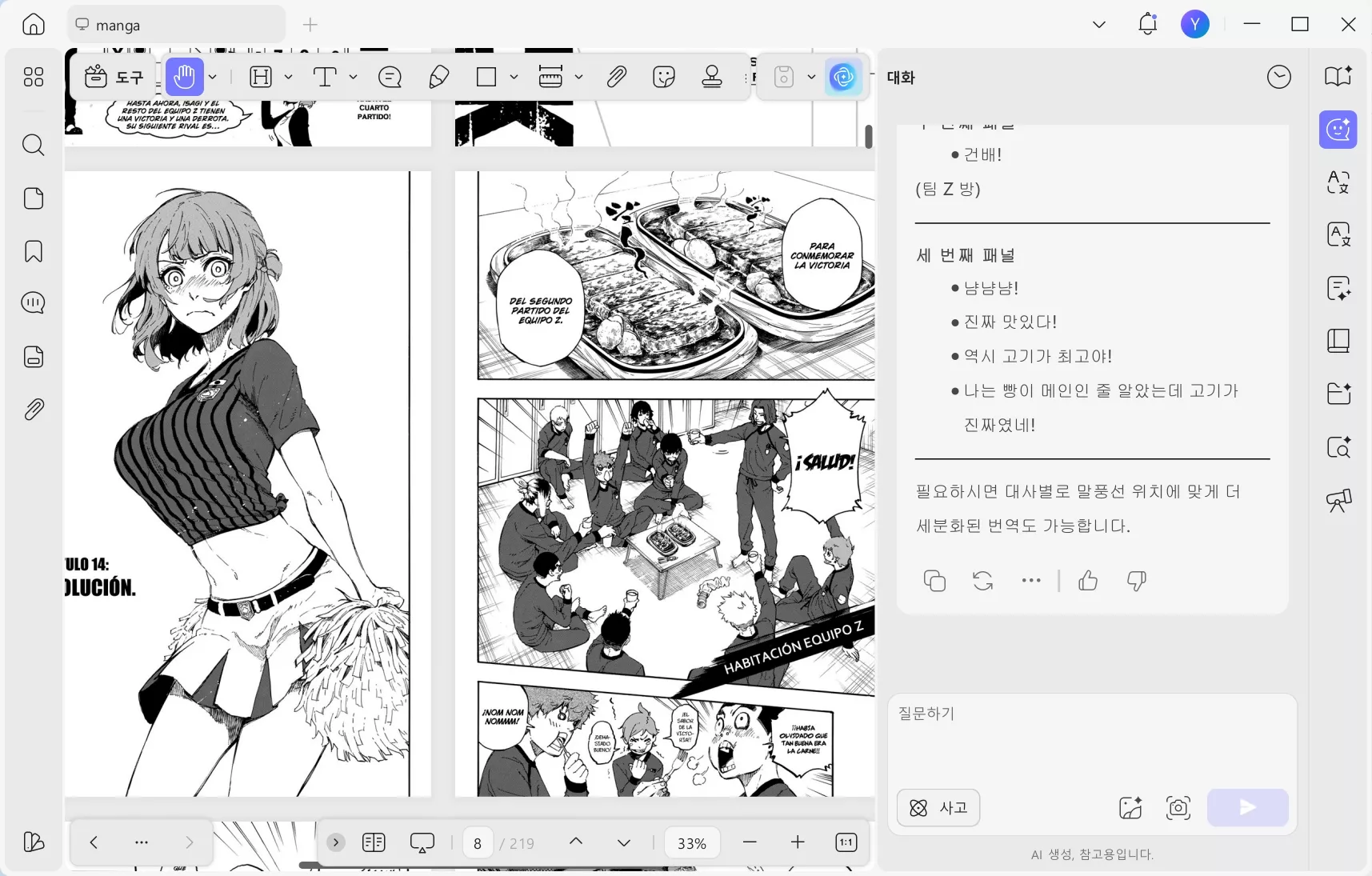This screenshot has width=1372, height=876.
Task: Expand the text tool options dropdown
Action: tap(353, 77)
